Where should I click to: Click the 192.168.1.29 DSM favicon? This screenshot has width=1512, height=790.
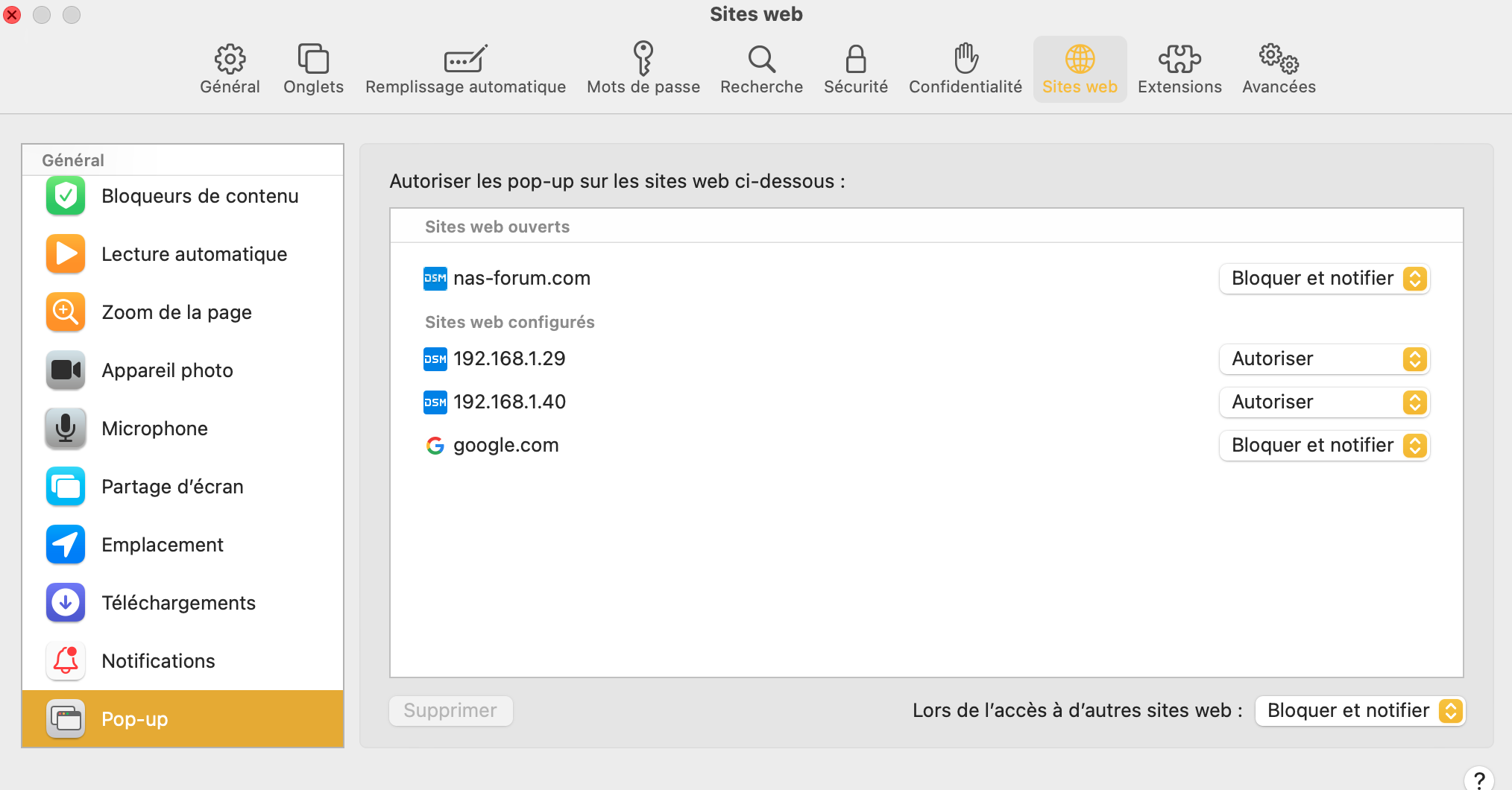coord(435,358)
